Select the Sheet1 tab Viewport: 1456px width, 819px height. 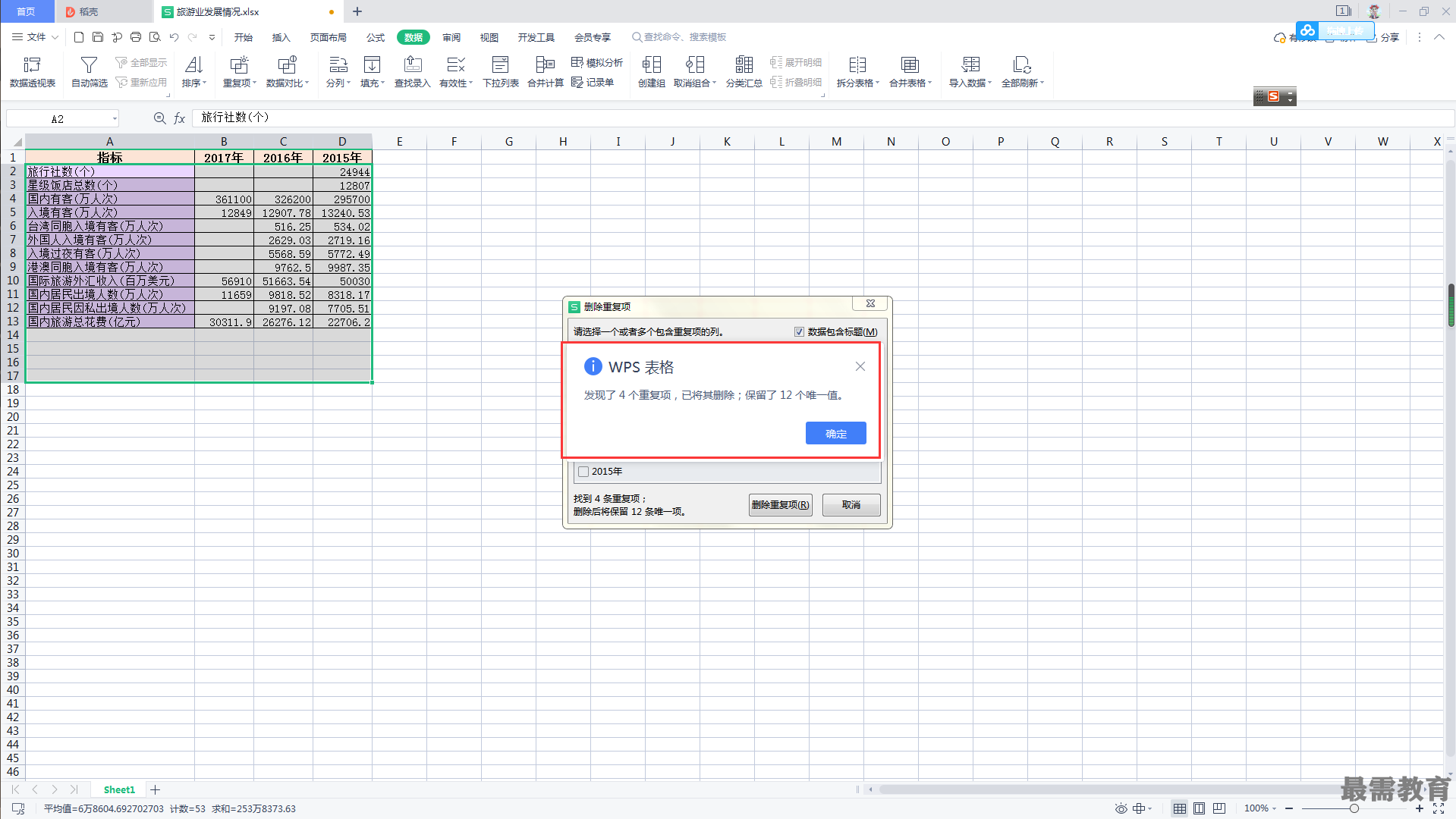119,789
